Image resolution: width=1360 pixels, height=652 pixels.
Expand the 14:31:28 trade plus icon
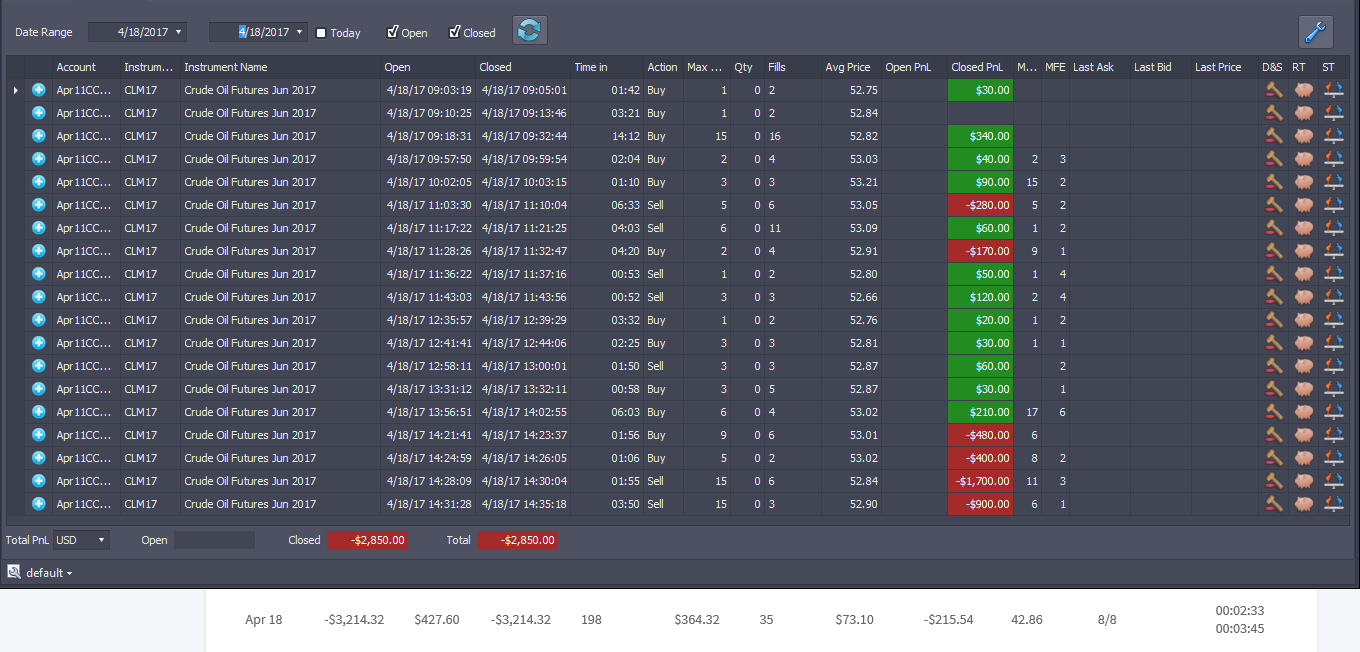point(39,504)
